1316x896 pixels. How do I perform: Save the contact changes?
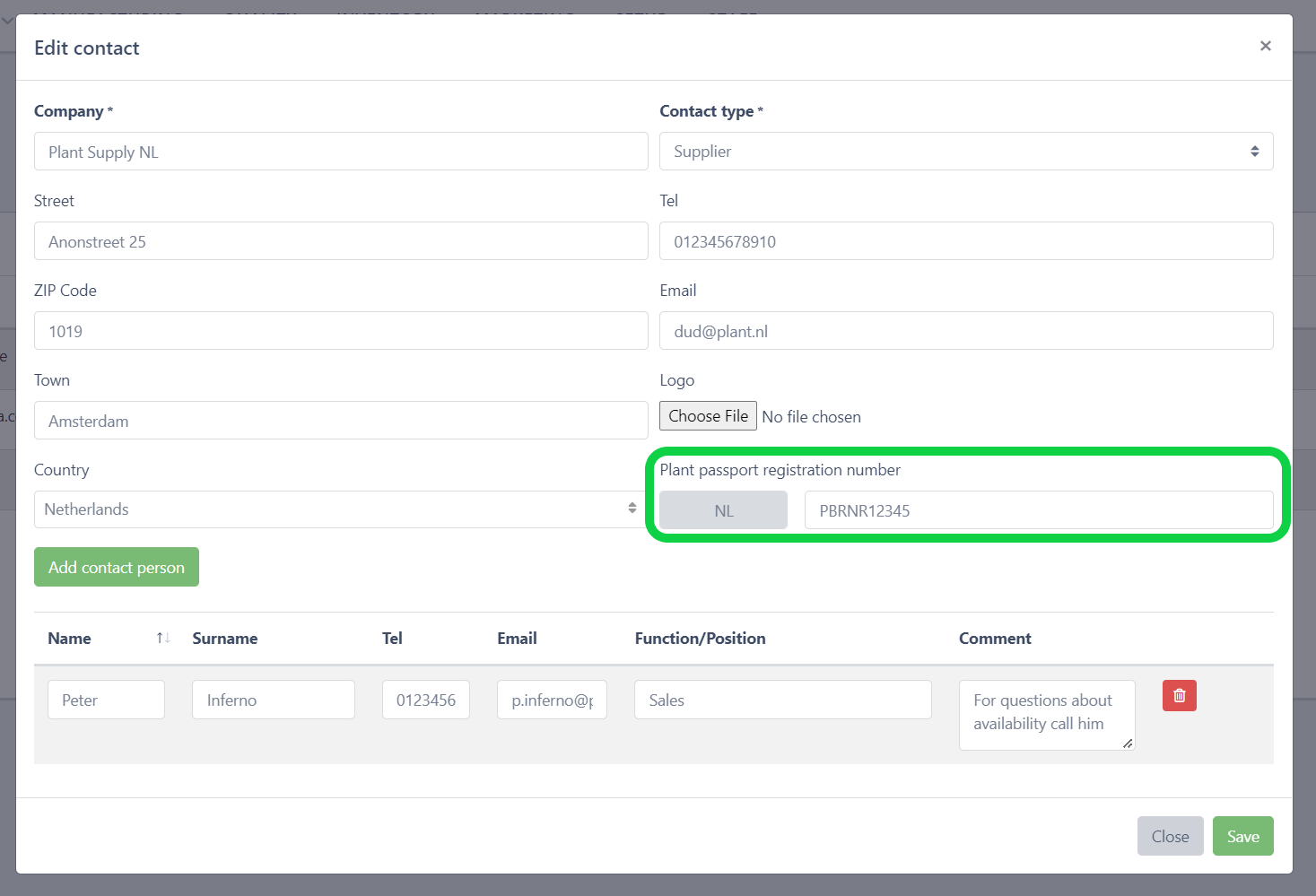coord(1242,836)
